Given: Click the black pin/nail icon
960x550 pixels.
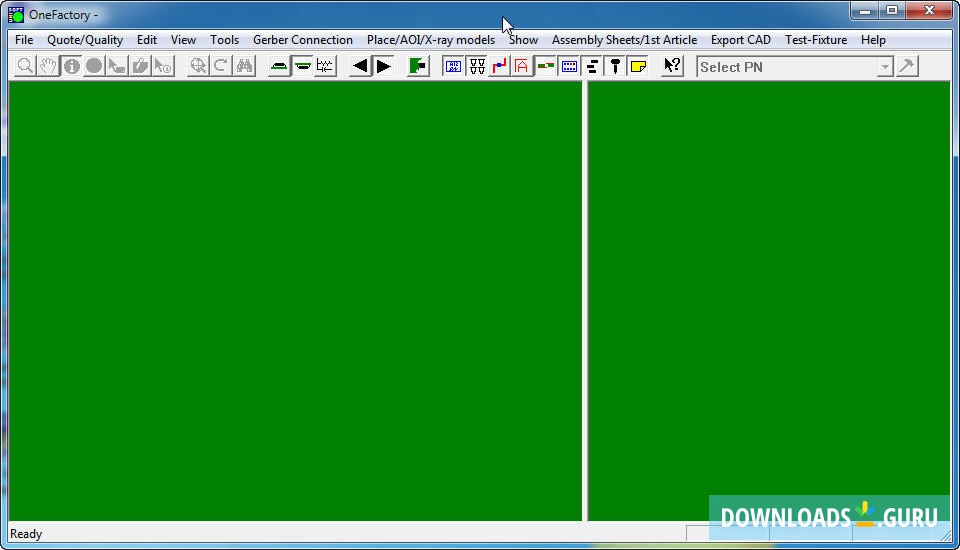Looking at the screenshot, I should point(615,66).
